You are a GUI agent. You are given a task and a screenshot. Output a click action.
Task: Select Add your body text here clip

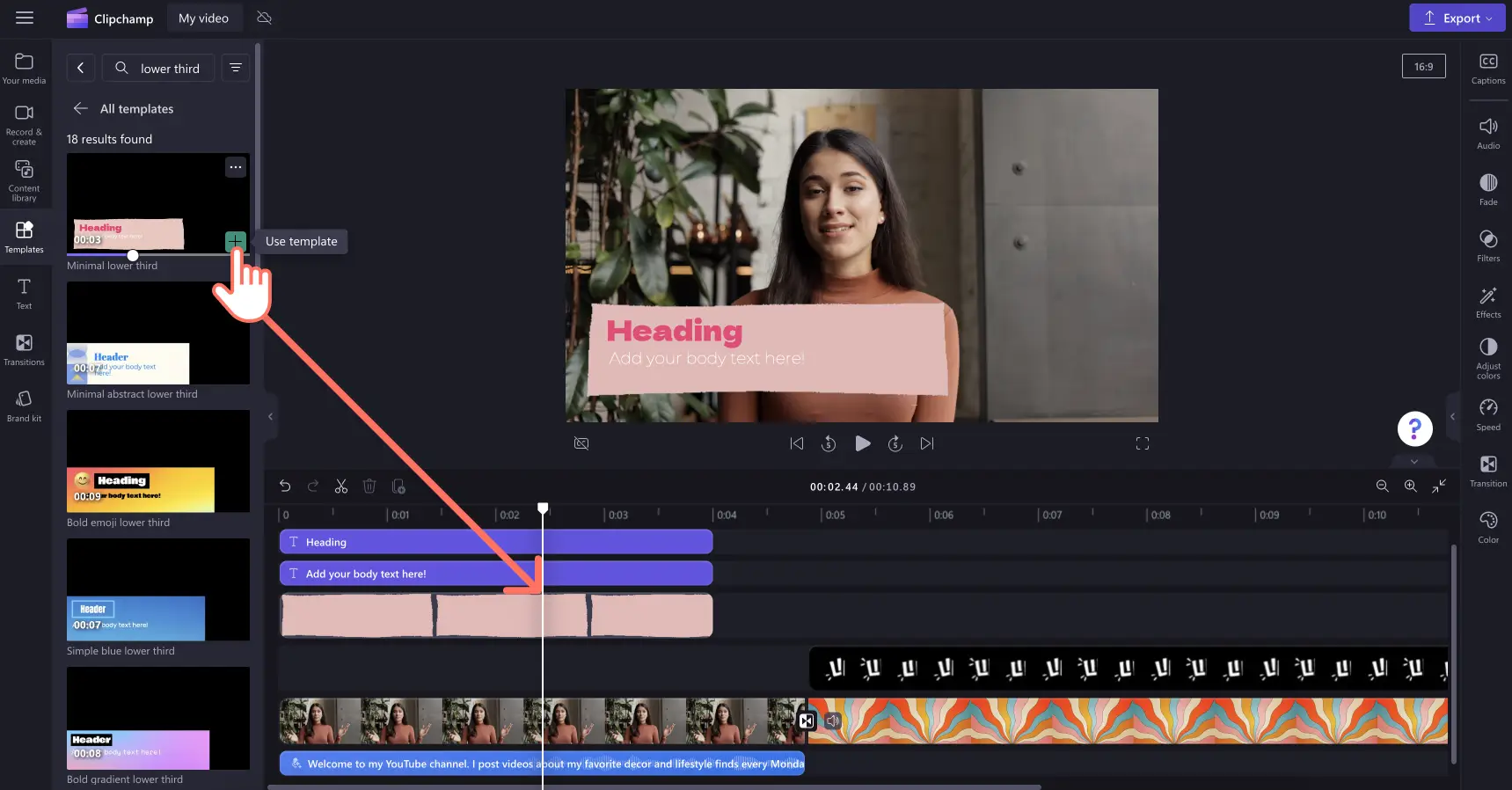point(496,574)
